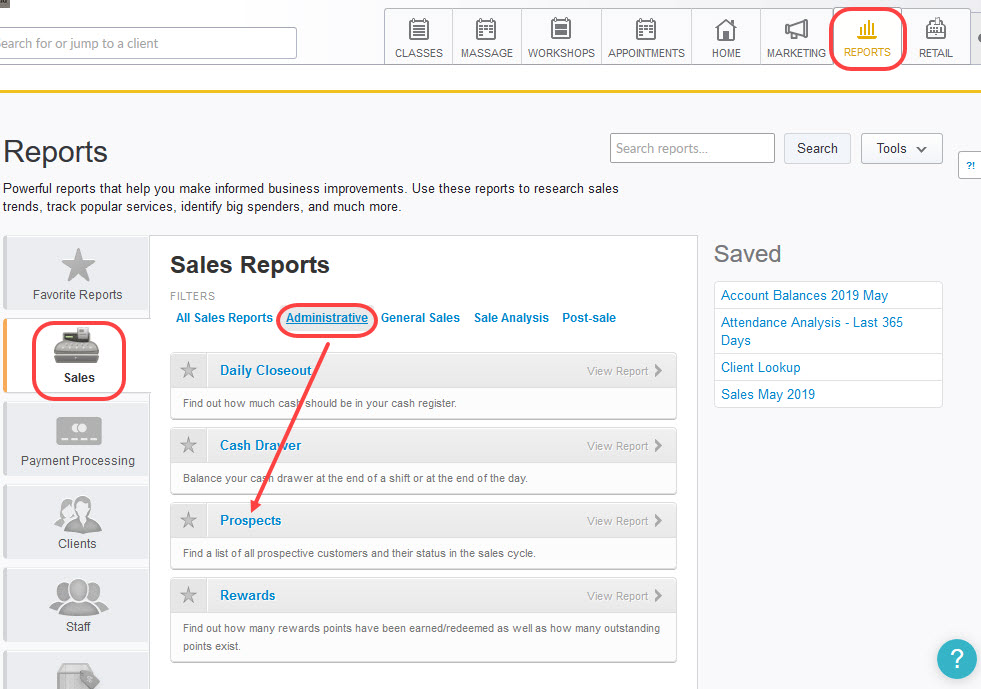Open the Staff report category icon
The width and height of the screenshot is (981, 689).
(x=77, y=597)
